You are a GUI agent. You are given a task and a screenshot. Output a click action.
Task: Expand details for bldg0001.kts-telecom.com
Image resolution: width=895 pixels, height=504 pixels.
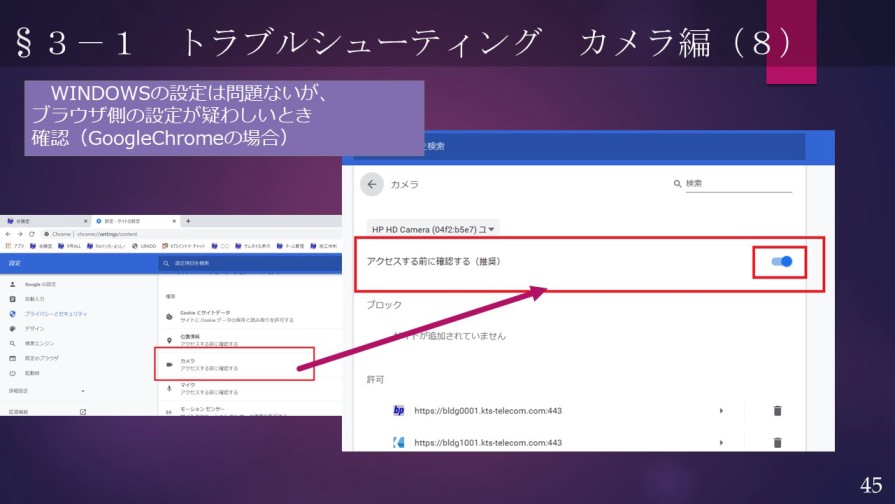coord(721,411)
